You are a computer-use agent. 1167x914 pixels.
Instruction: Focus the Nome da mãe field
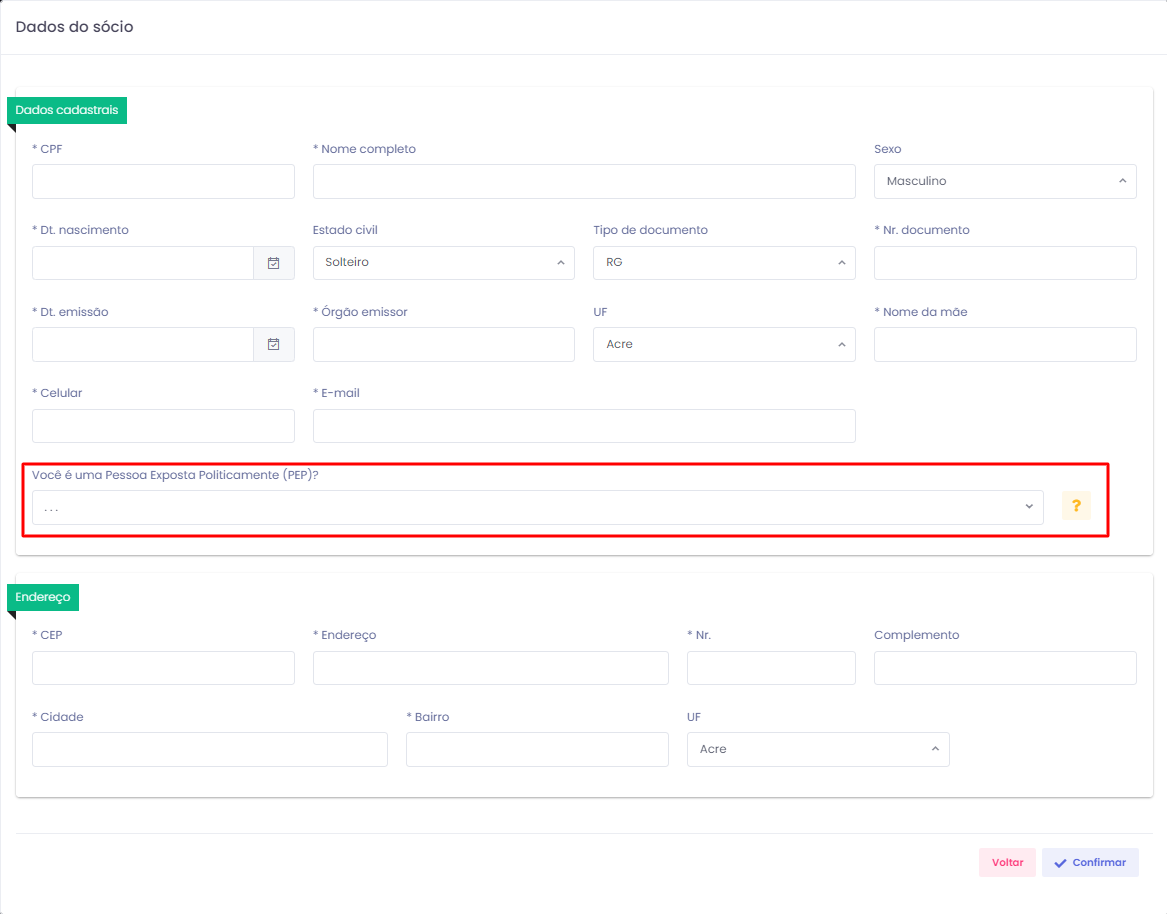coord(1004,344)
